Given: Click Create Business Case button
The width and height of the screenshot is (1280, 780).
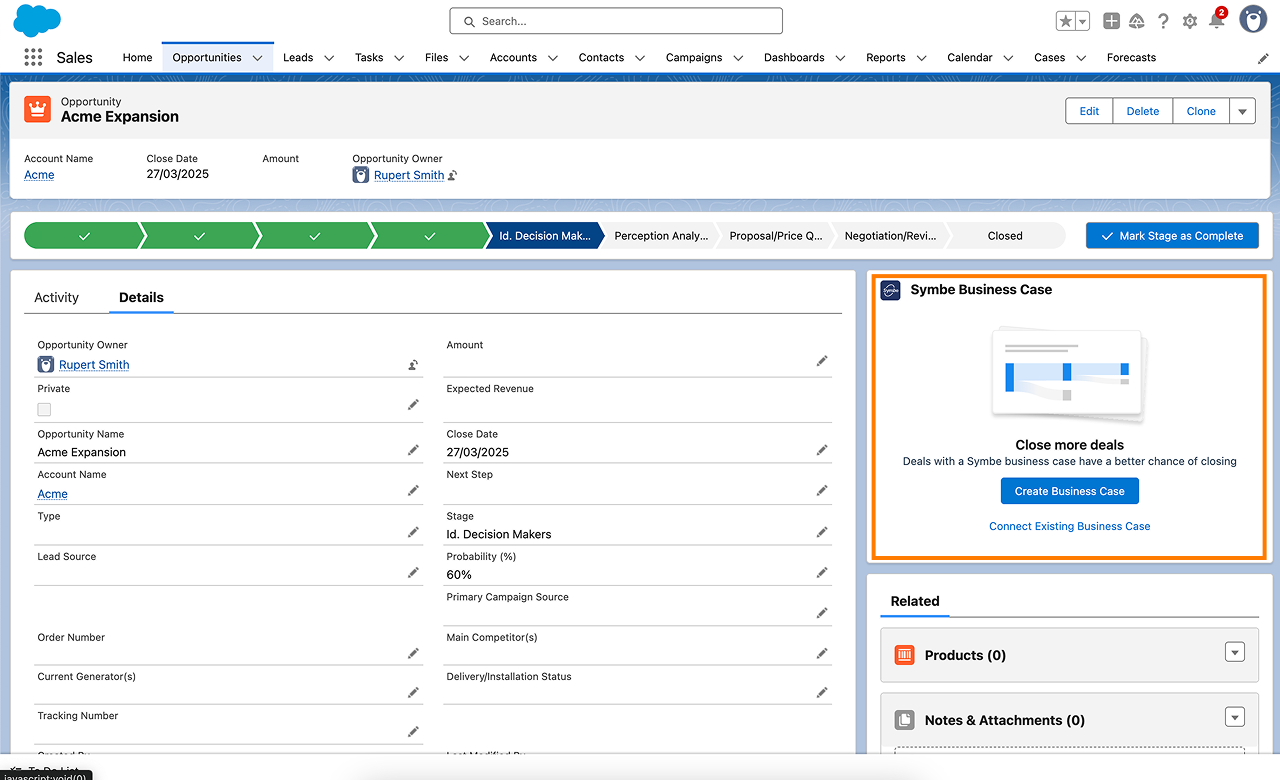Looking at the screenshot, I should (x=1070, y=491).
